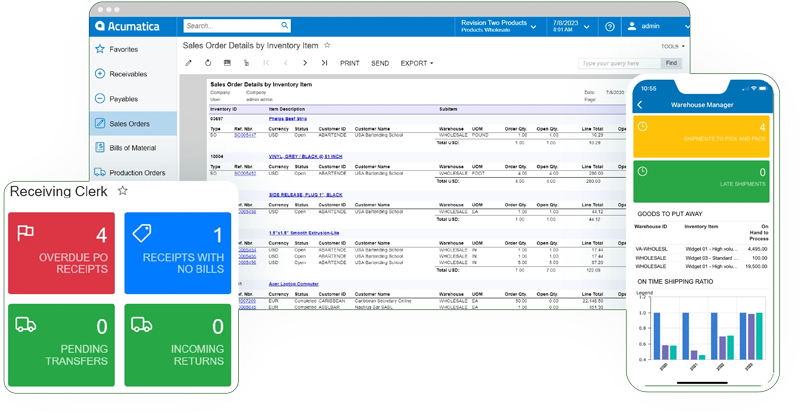Go to last page of report
The height and width of the screenshot is (414, 800).
click(324, 63)
